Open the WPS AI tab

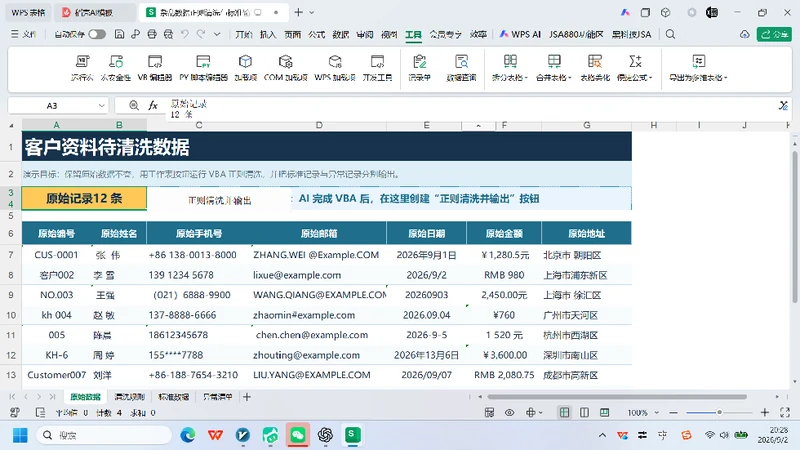[x=520, y=34]
